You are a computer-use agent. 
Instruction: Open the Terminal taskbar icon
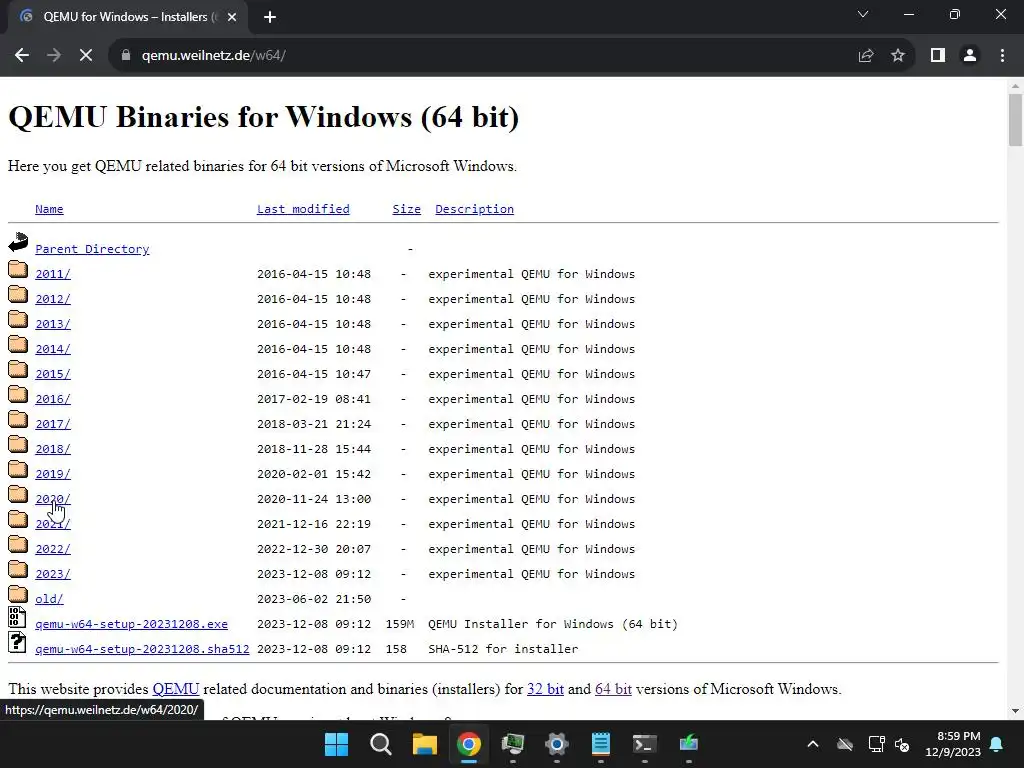point(645,744)
